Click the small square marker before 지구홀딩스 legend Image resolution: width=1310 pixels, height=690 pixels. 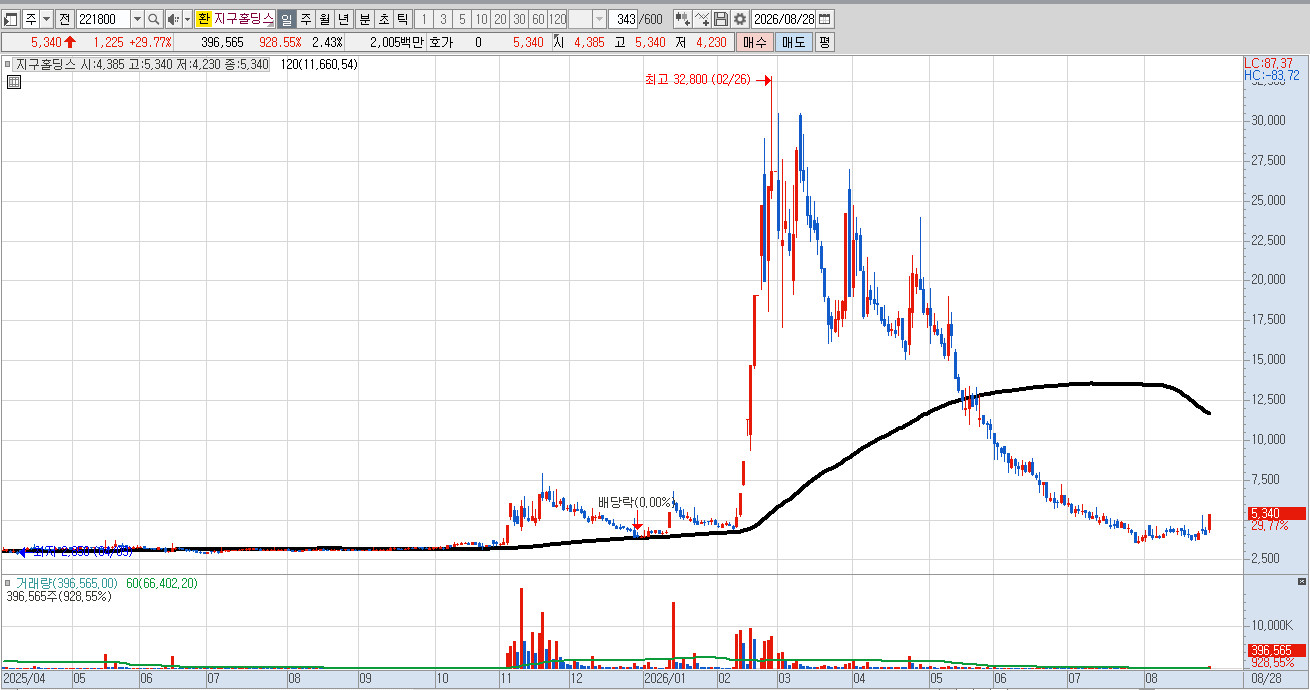8,64
